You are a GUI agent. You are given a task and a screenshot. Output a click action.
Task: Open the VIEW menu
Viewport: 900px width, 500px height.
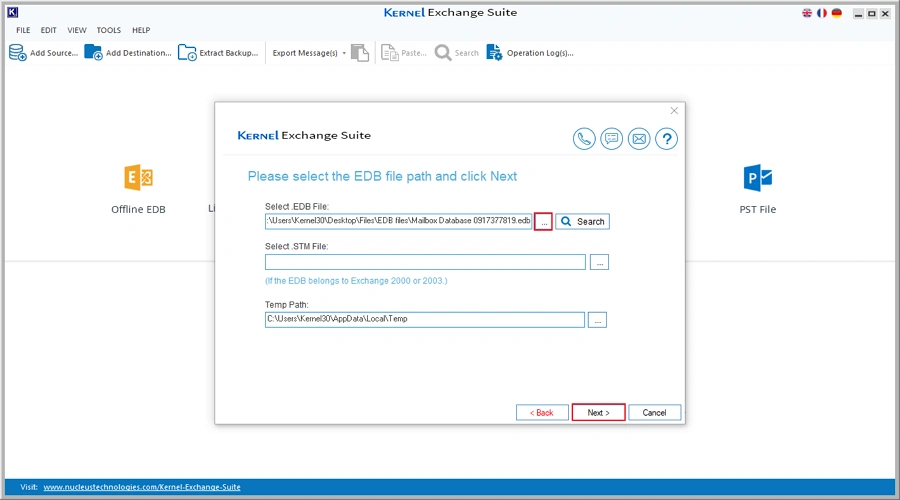pos(76,30)
